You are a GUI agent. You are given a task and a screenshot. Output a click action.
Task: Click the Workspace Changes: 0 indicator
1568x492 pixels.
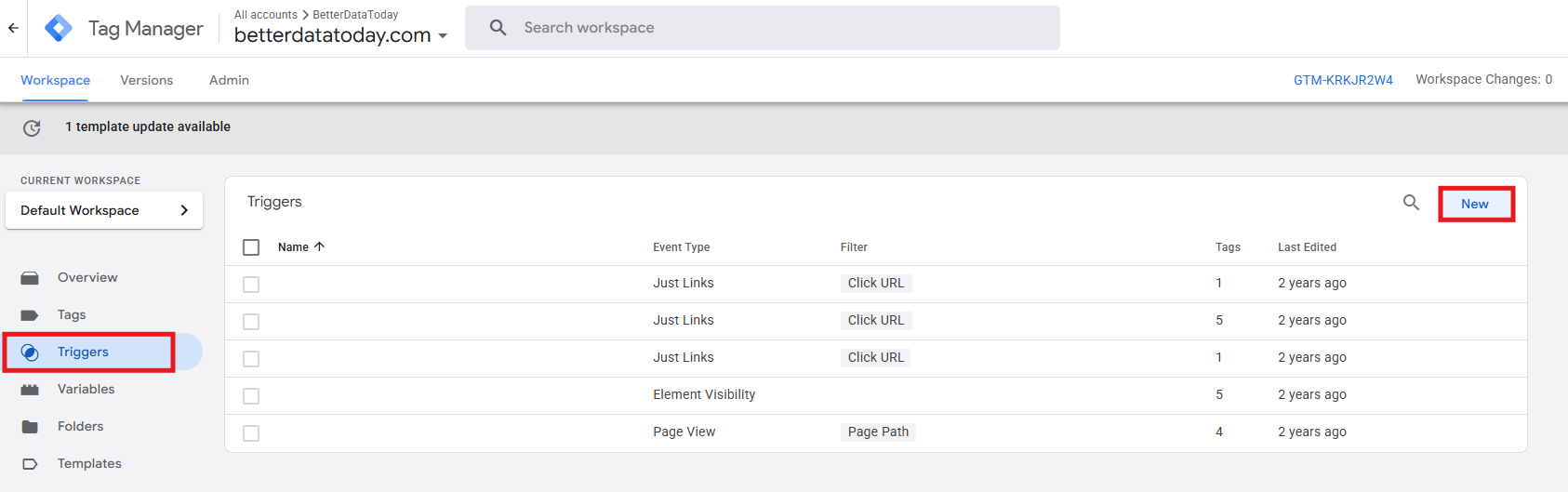[1484, 79]
